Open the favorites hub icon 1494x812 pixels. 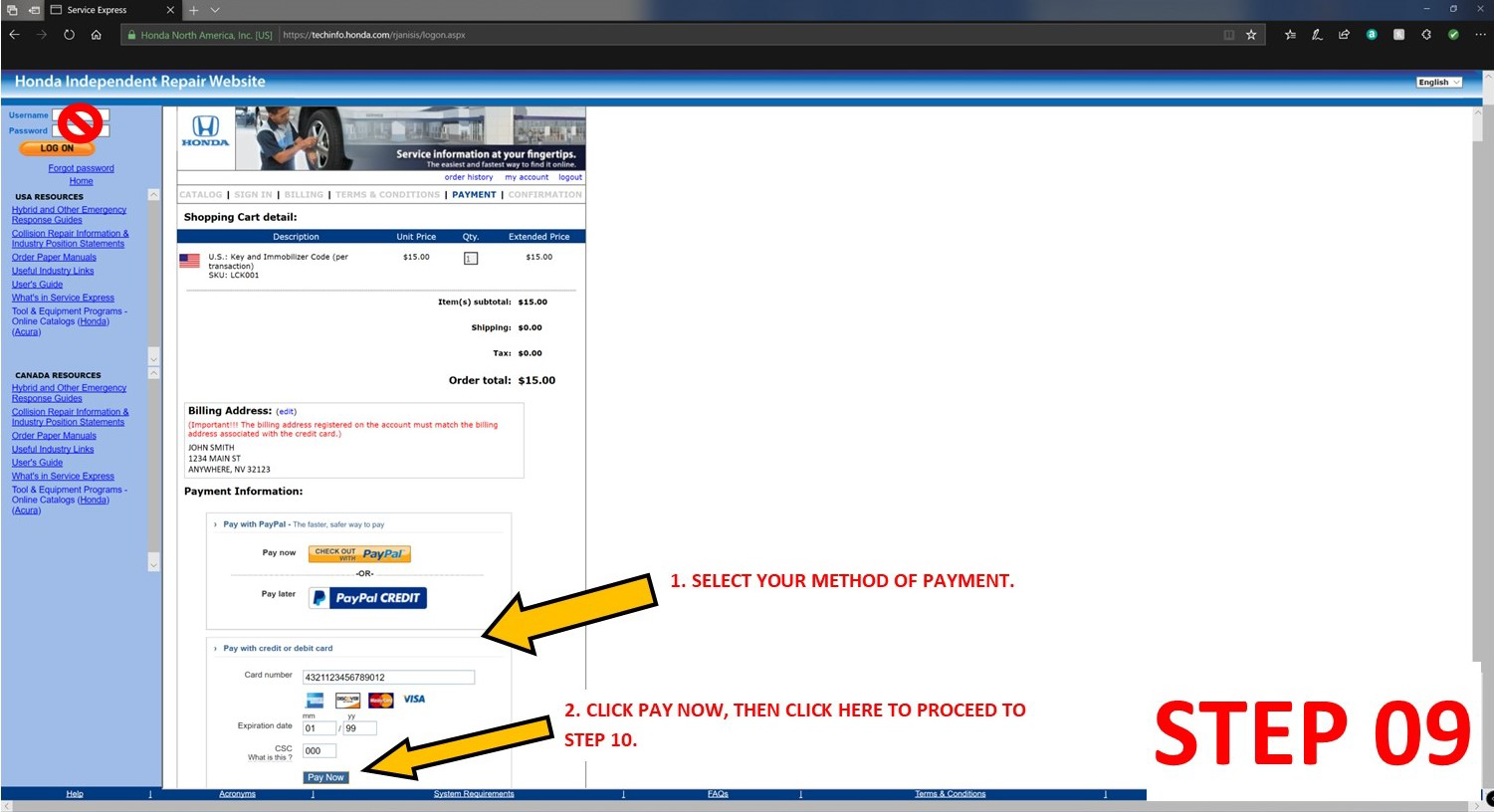1291,35
